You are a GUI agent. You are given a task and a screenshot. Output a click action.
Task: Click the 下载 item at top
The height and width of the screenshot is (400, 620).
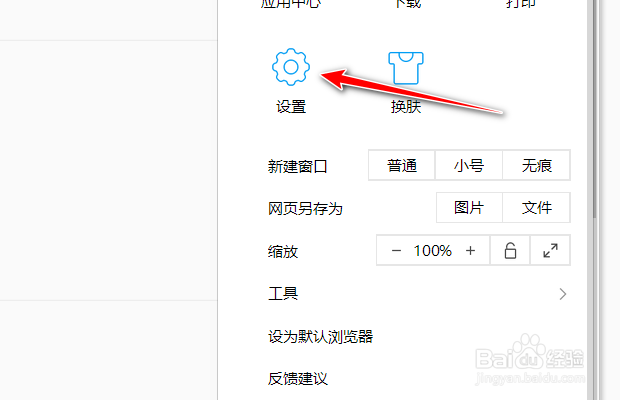point(408,4)
